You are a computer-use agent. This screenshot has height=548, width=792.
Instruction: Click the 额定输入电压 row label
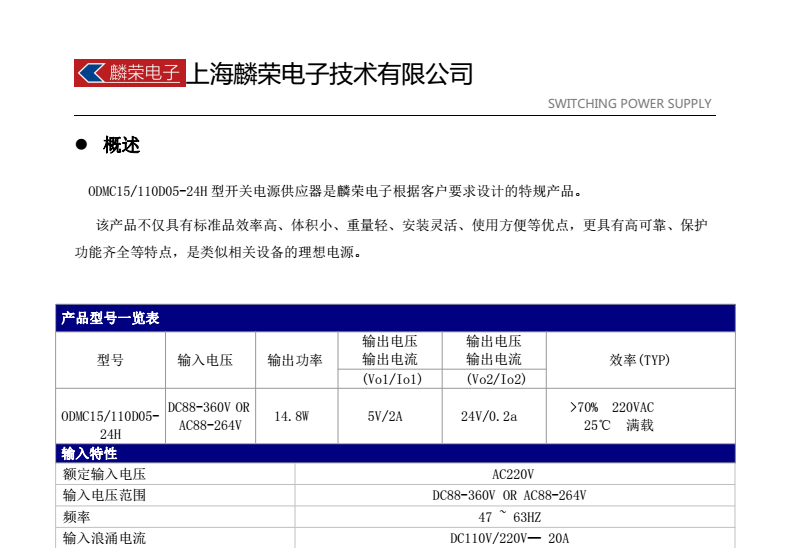104,474
